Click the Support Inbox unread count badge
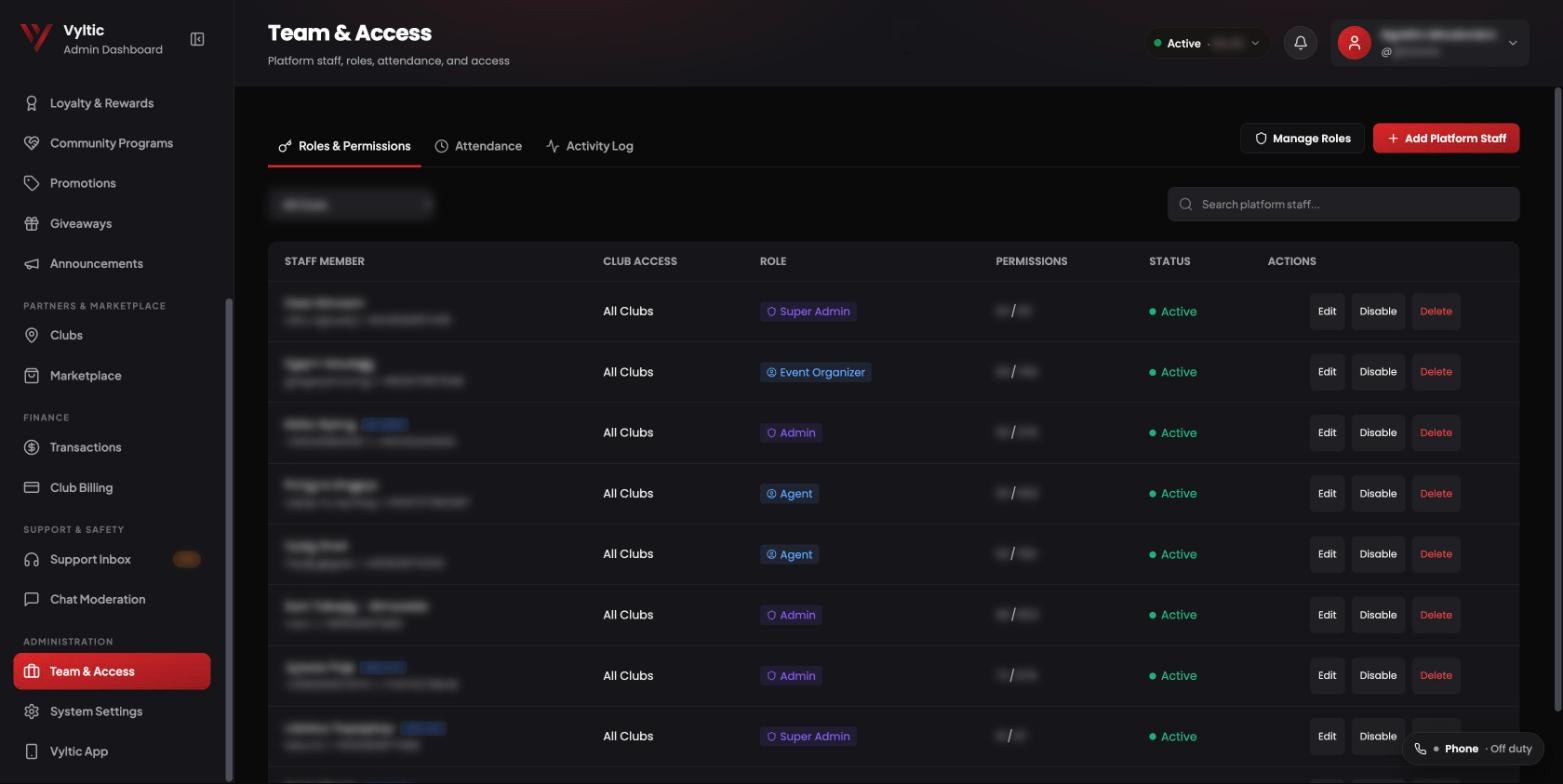Screen dimensions: 1563x784 click(187, 559)
